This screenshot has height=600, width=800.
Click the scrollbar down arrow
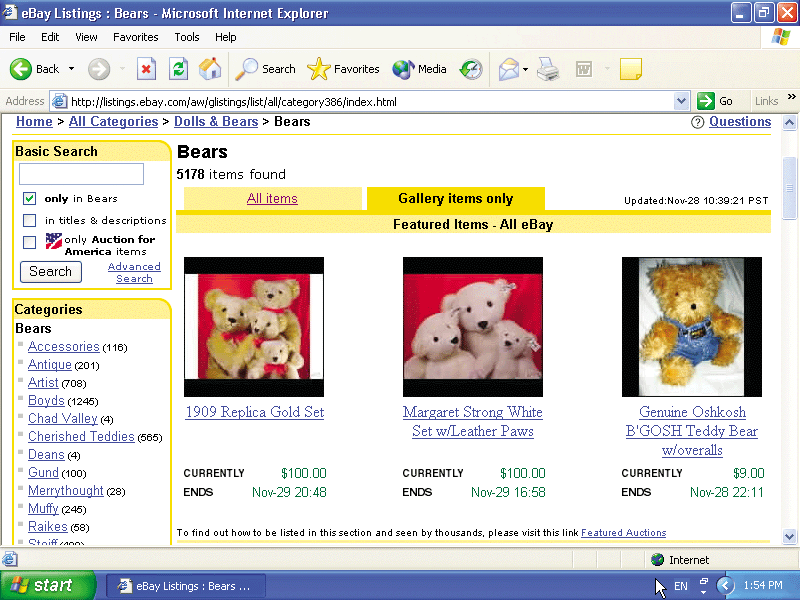790,536
